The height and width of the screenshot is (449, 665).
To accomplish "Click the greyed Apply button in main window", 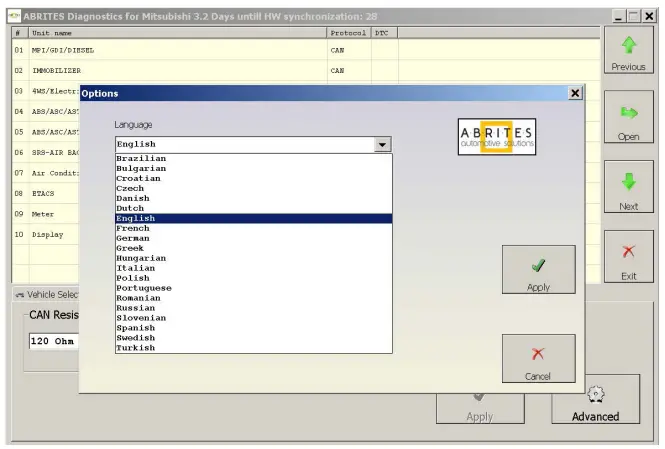I will point(480,409).
